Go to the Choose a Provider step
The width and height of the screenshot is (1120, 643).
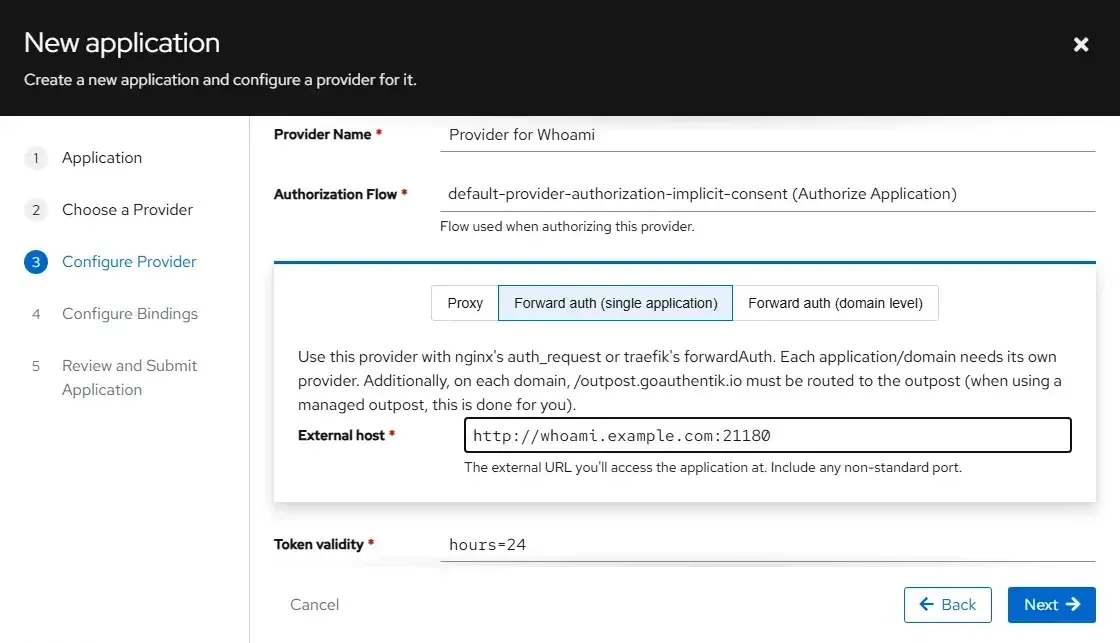click(x=127, y=210)
